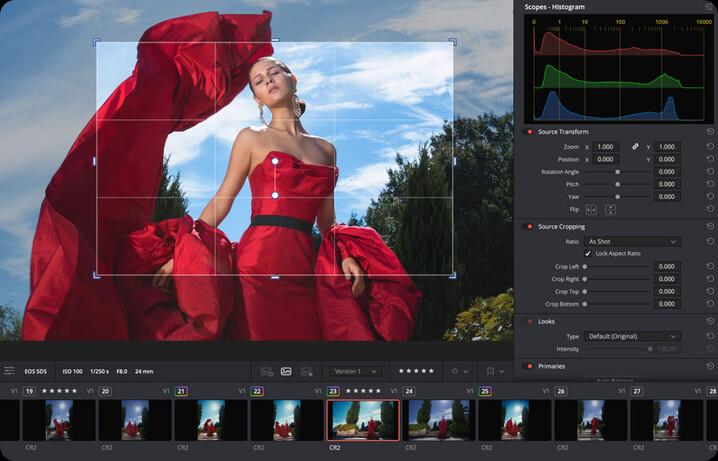Open the adjustment settings sliders icon
The image size is (718, 461).
[x=10, y=371]
